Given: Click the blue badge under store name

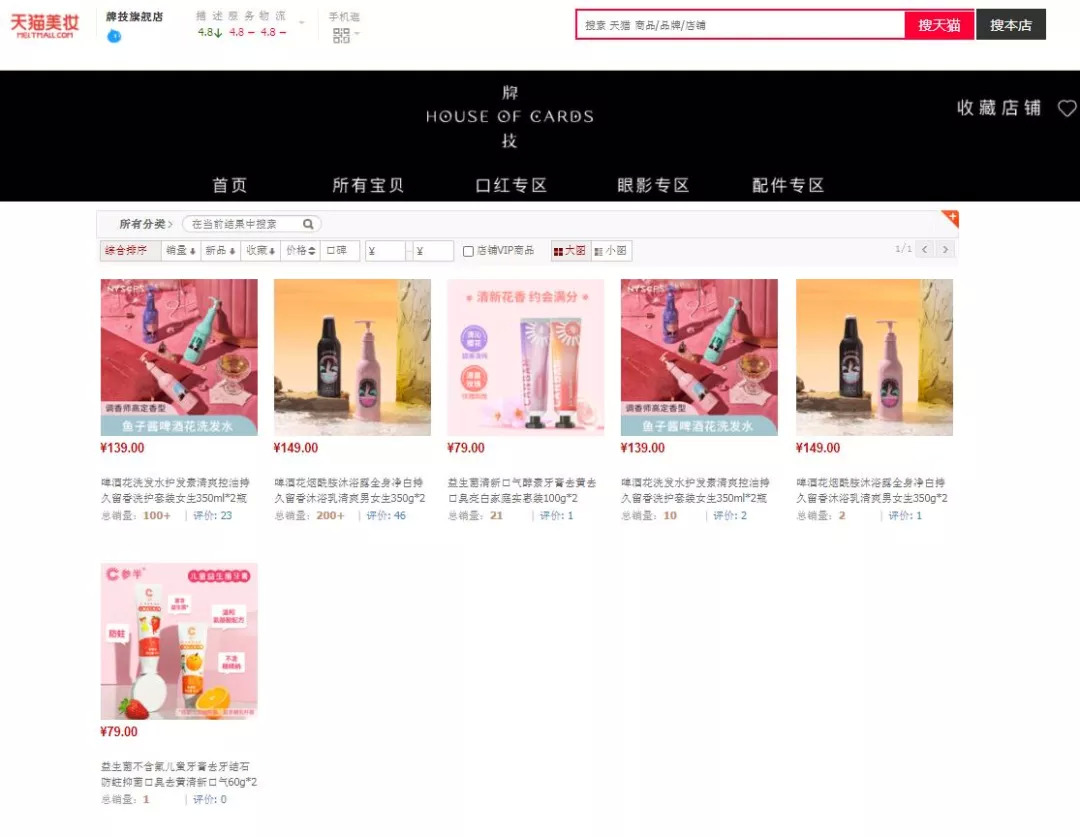Looking at the screenshot, I should [x=114, y=36].
